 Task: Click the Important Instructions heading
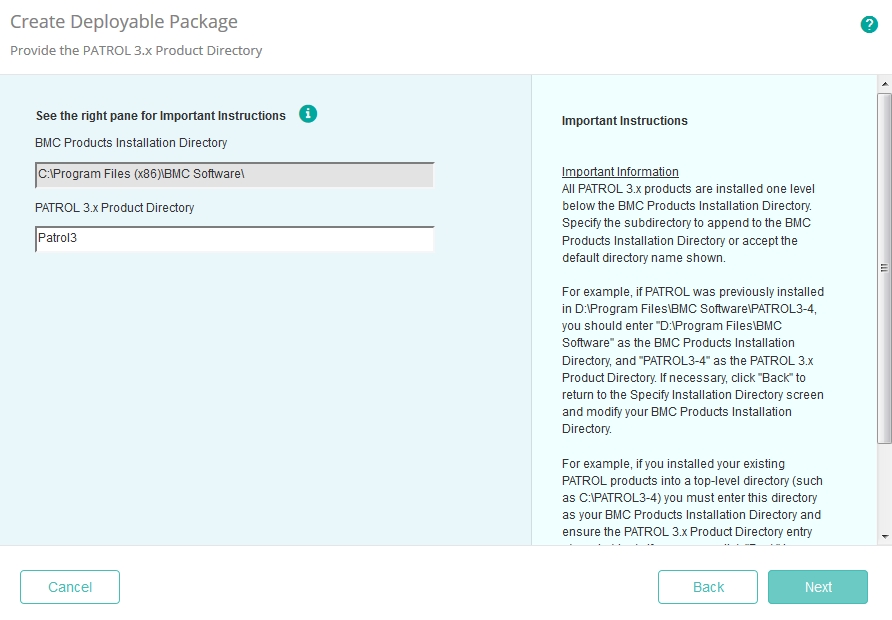tap(624, 120)
